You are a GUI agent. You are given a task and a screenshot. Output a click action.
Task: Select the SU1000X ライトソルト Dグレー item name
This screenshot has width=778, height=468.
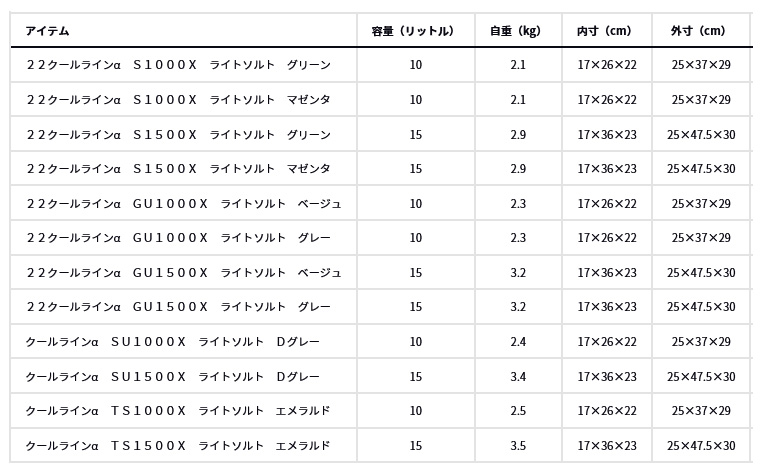173,342
